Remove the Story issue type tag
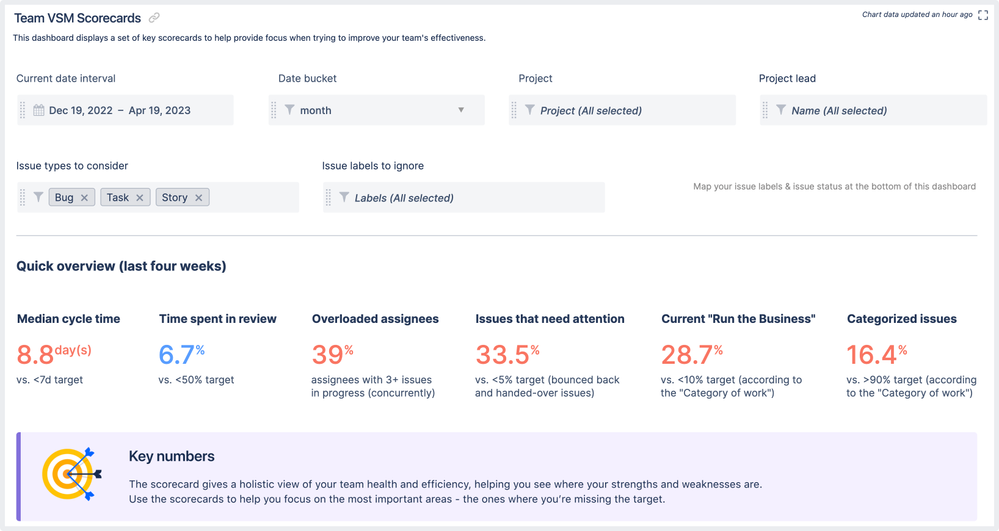This screenshot has width=999, height=531. point(198,198)
